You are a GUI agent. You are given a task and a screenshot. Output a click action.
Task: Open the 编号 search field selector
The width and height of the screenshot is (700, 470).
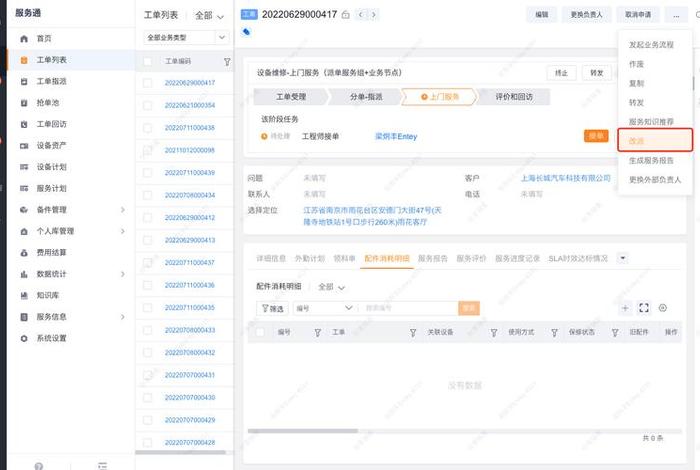coord(325,308)
